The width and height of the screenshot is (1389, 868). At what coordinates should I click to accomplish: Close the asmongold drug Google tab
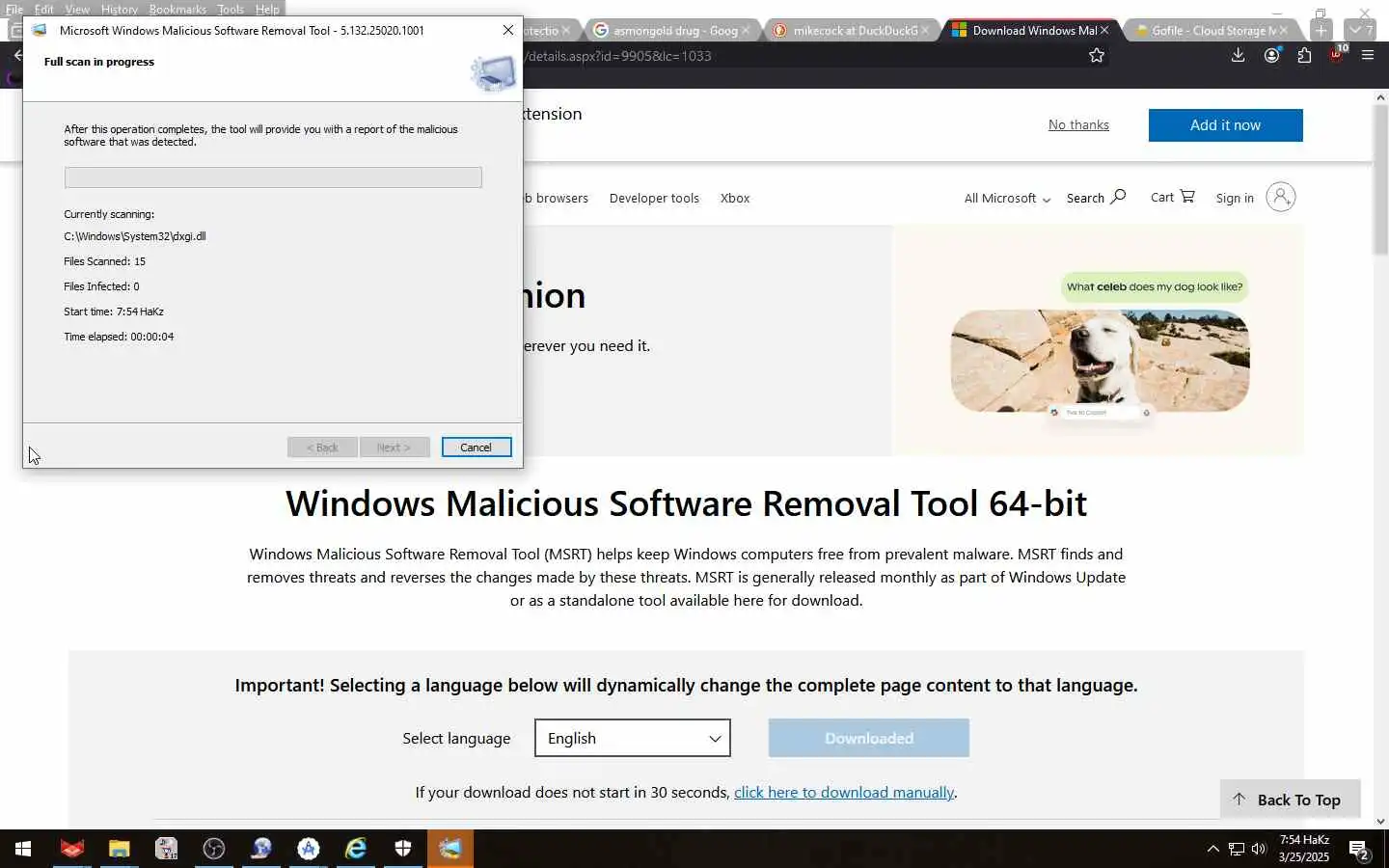(x=746, y=30)
